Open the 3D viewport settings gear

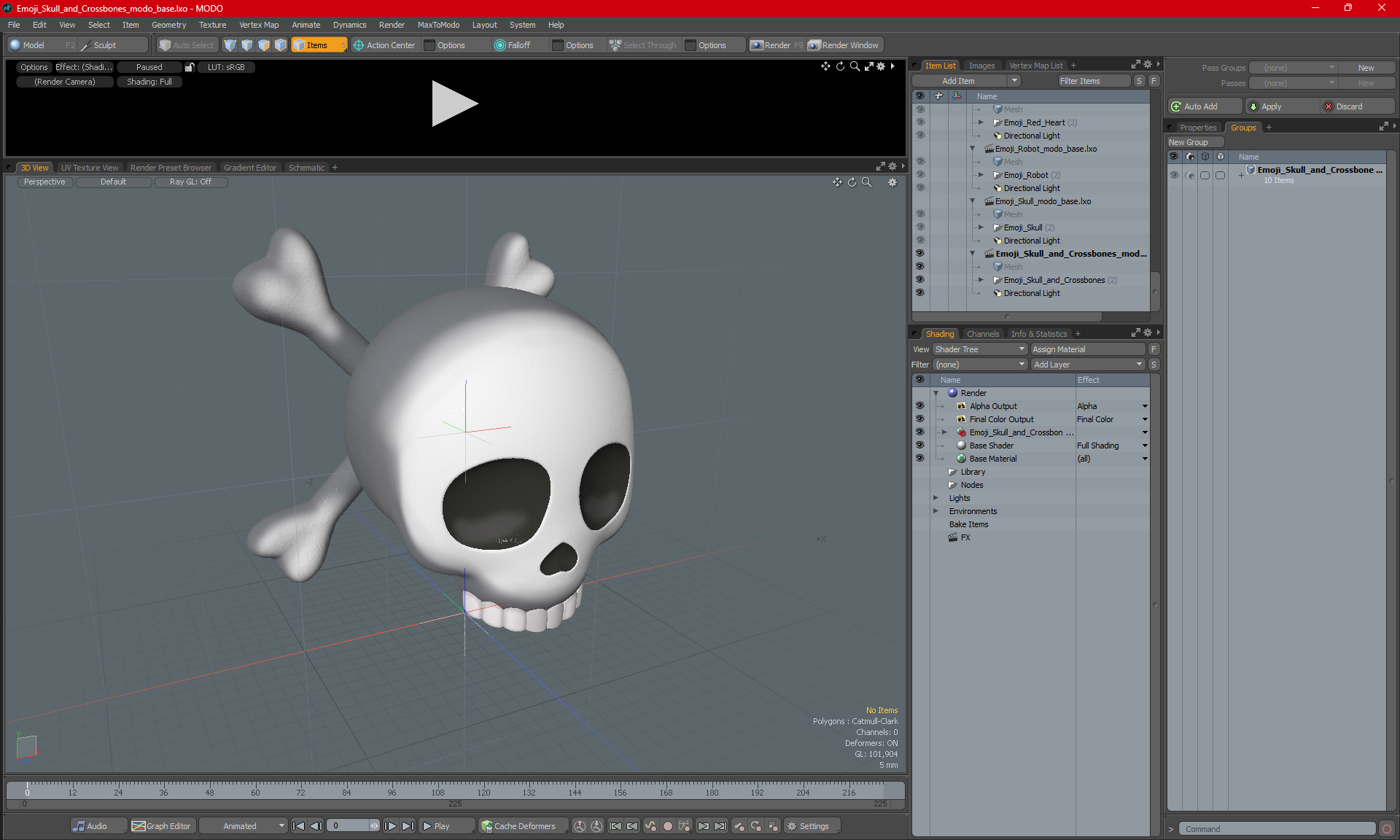point(892,182)
